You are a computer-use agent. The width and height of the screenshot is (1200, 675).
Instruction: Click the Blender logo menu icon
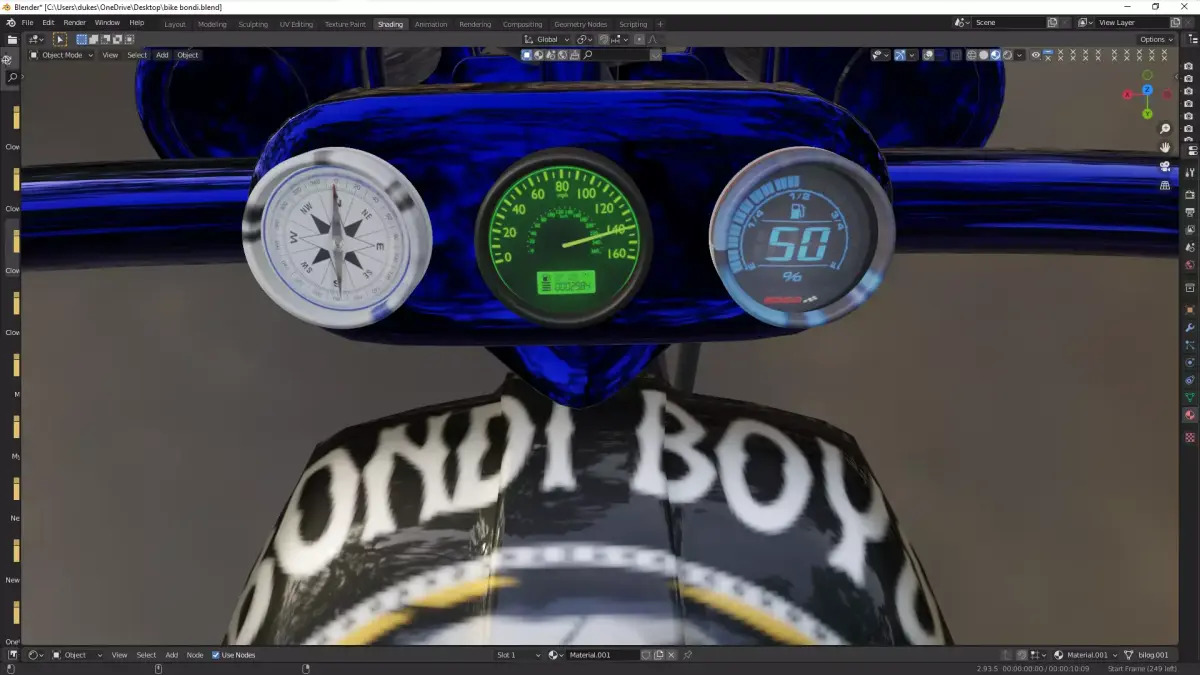[x=10, y=22]
